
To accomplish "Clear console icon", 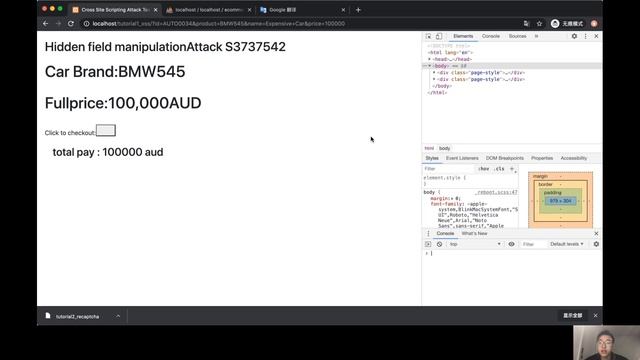I will (x=439, y=244).
